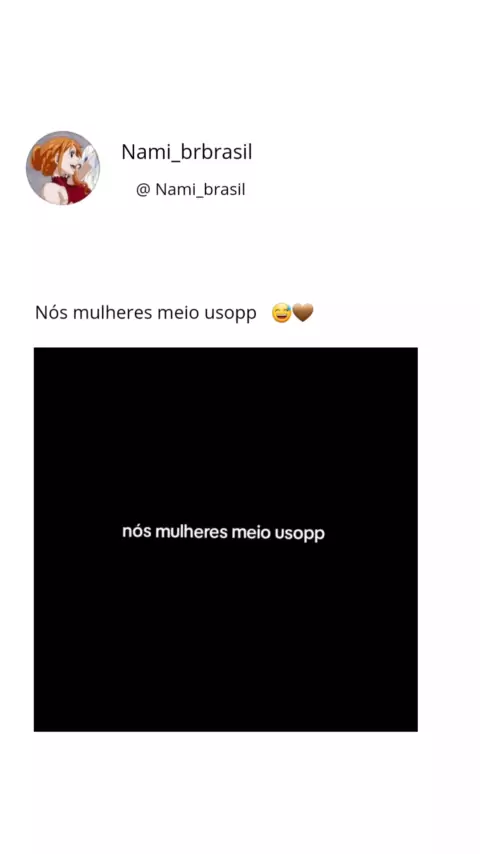Click 'nós' inside the black image
480x854 pixels.
click(137, 532)
